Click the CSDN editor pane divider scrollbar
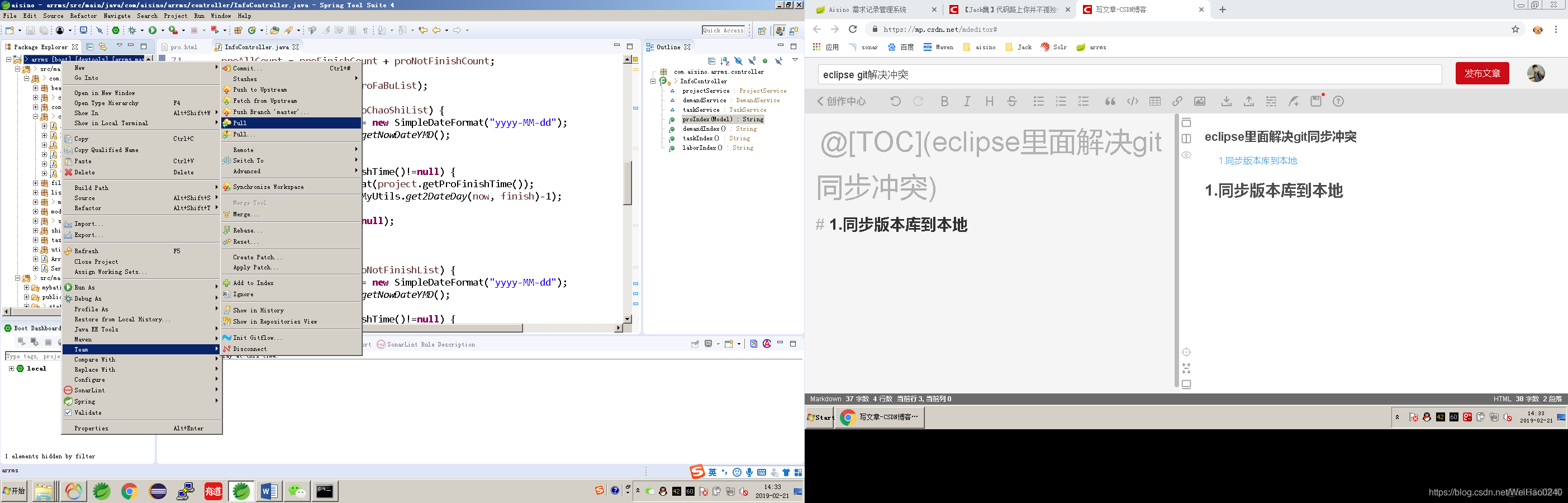This screenshot has height=503, width=1568. pos(1176,250)
